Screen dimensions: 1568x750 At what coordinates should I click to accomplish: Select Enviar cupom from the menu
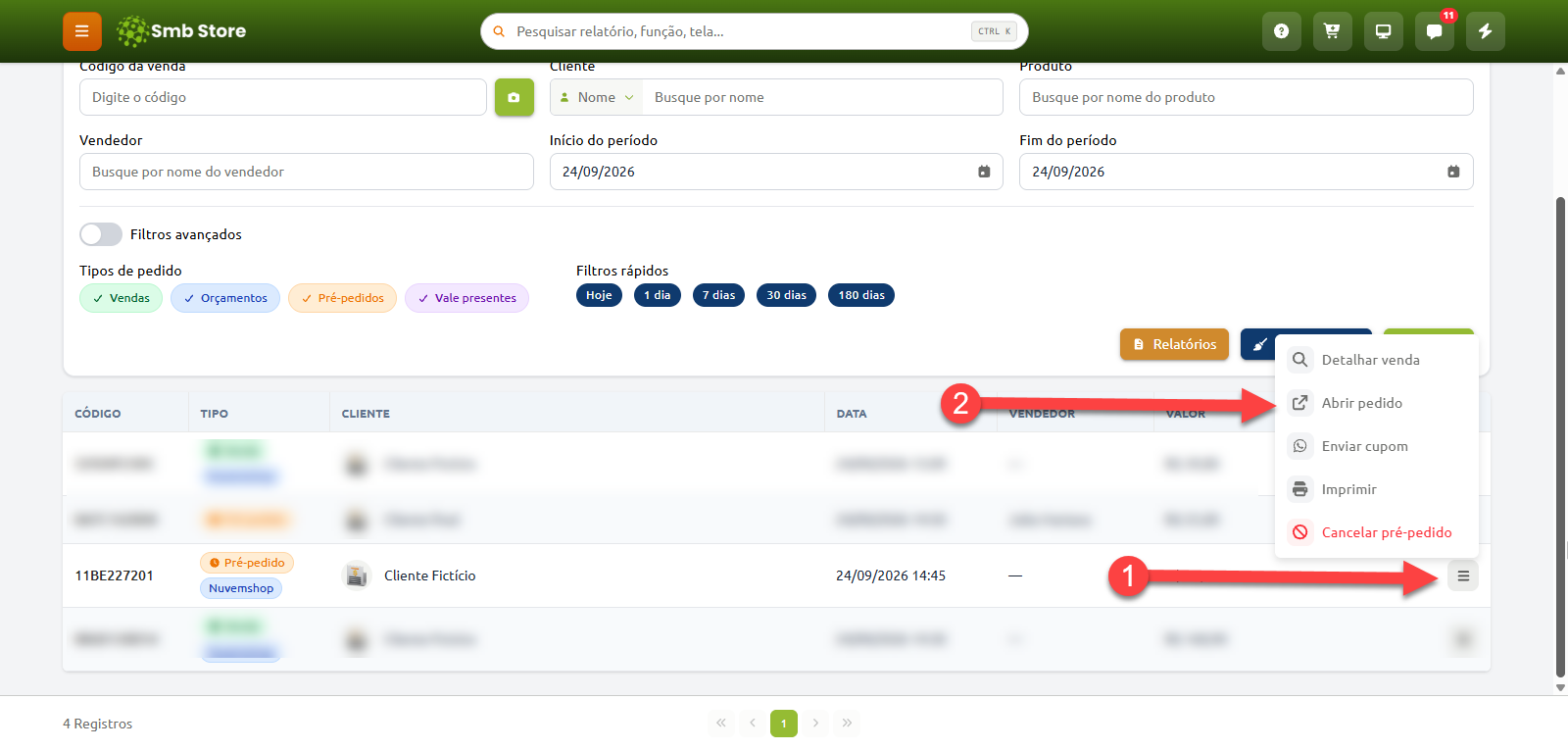point(1376,446)
